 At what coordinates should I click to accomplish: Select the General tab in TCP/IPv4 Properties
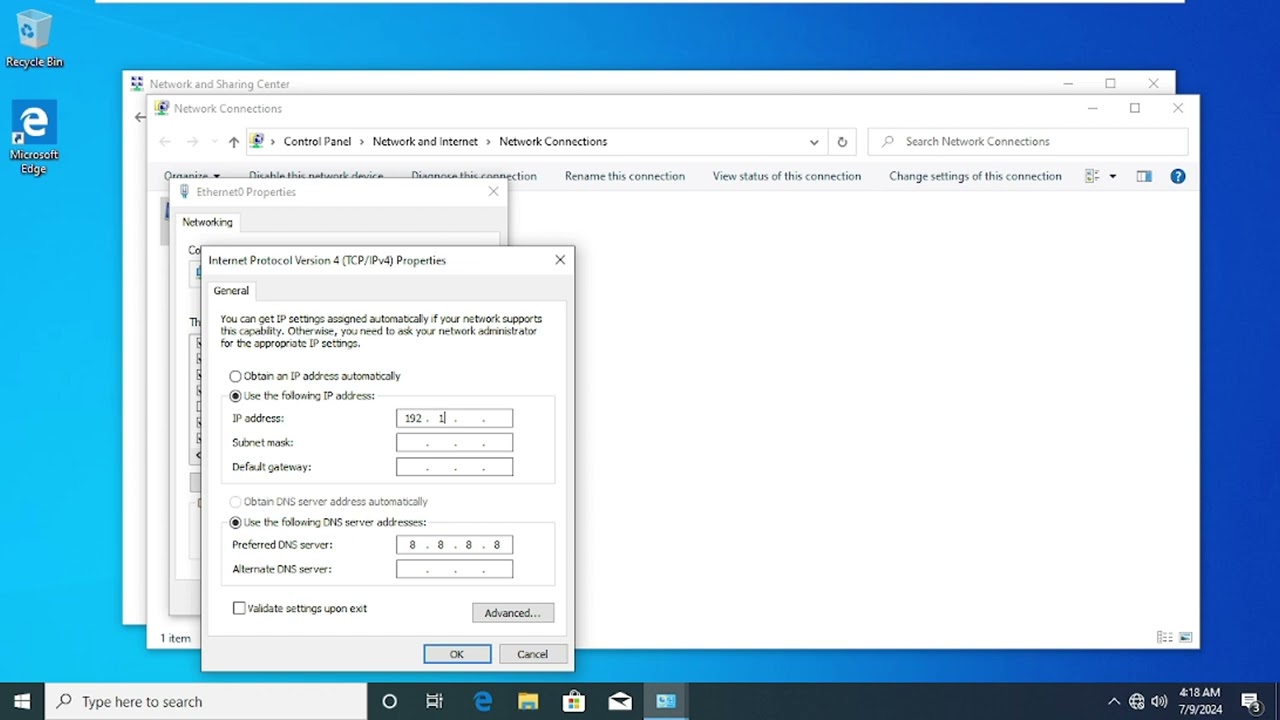coord(231,290)
